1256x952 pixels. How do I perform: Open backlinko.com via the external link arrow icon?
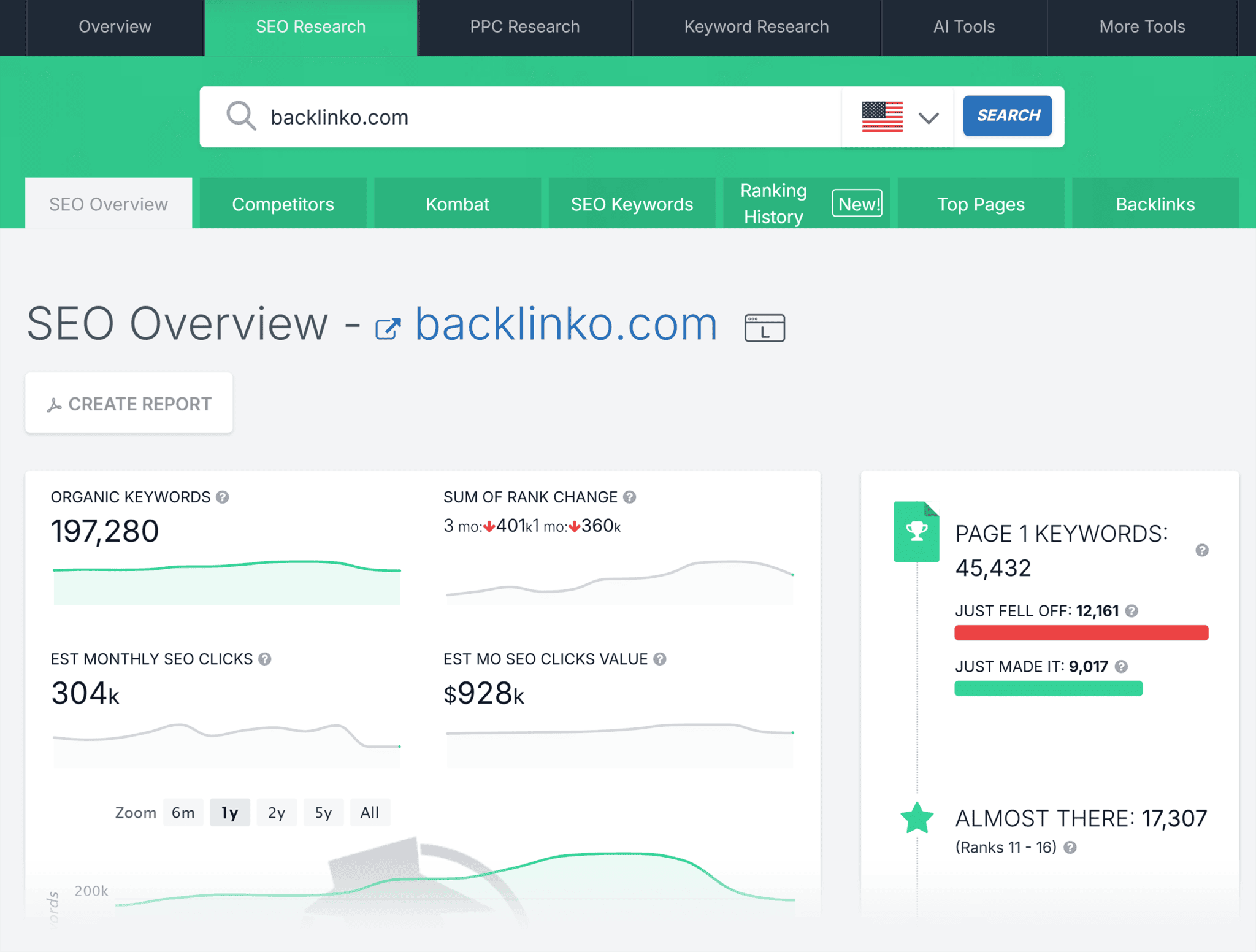pos(388,326)
